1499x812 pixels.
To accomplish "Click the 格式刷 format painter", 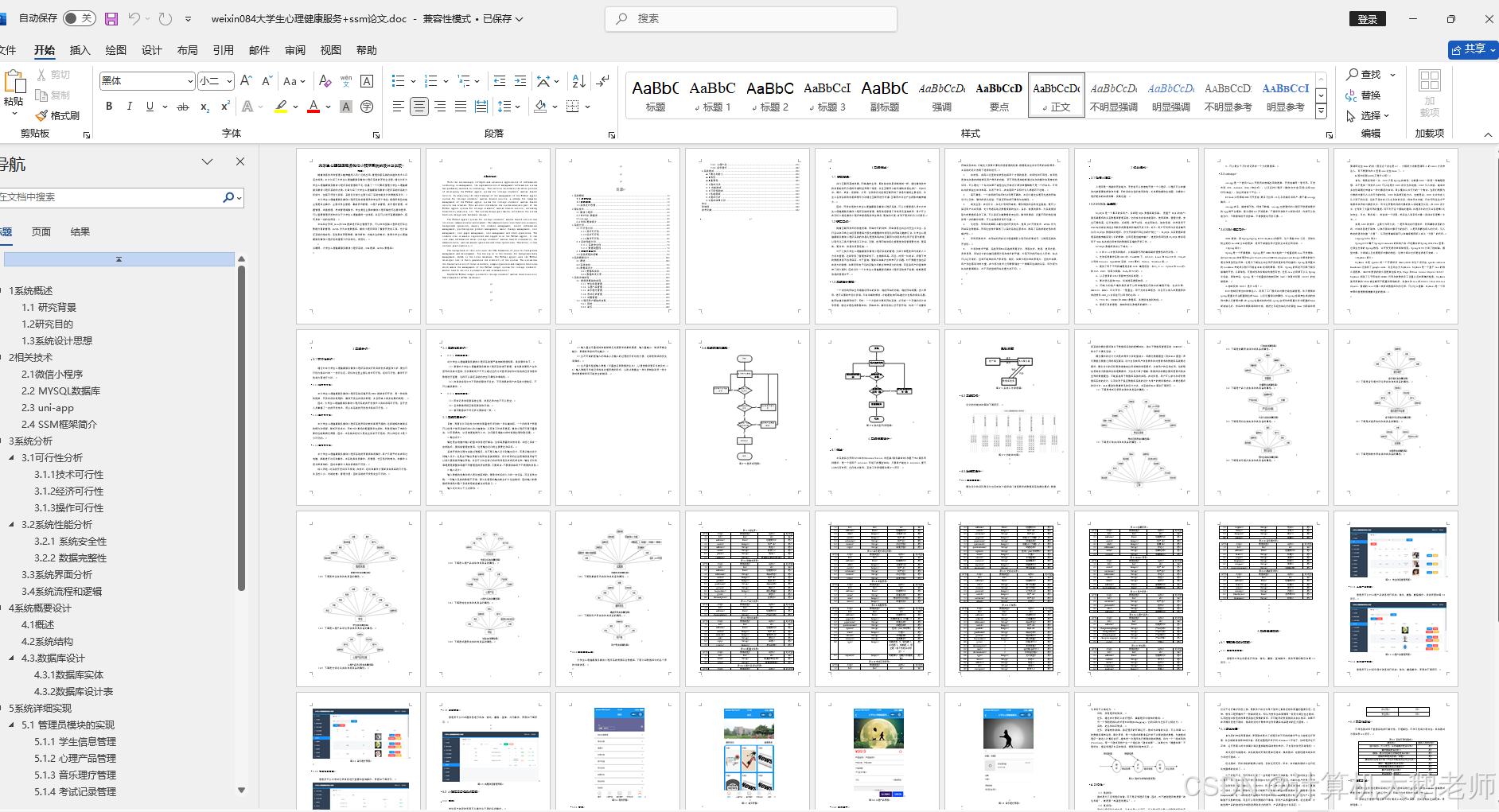I will pyautogui.click(x=57, y=115).
